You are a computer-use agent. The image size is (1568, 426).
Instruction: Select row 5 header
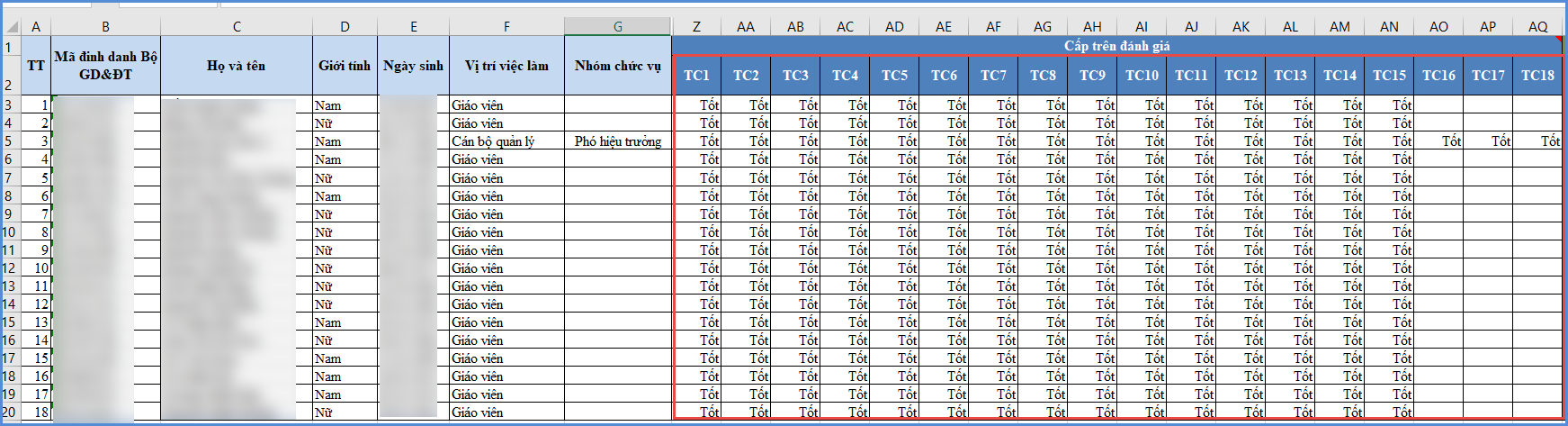[x=10, y=141]
